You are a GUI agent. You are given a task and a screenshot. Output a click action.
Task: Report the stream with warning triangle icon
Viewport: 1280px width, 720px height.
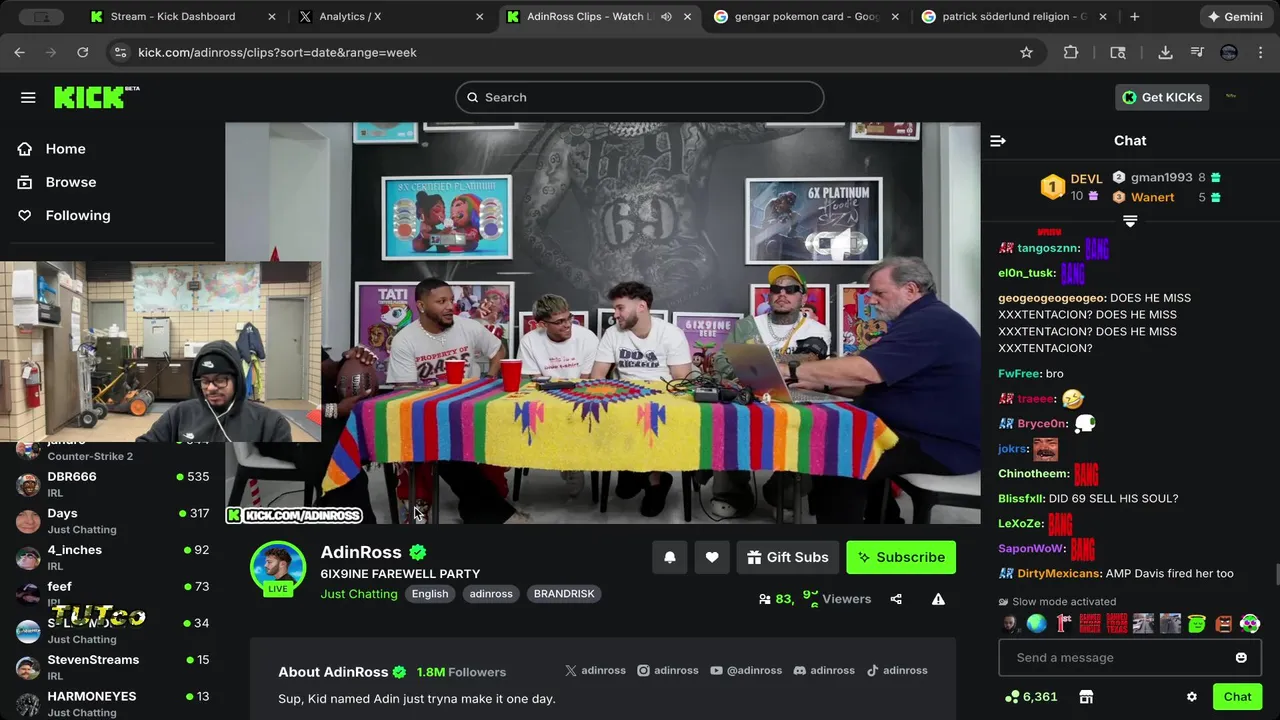(938, 599)
